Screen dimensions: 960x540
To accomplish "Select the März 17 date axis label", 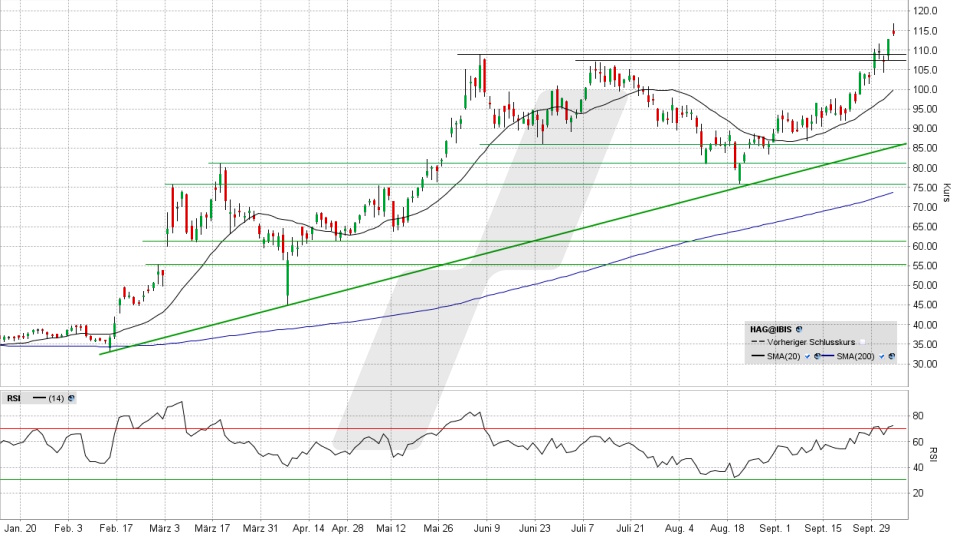I will pyautogui.click(x=212, y=527).
